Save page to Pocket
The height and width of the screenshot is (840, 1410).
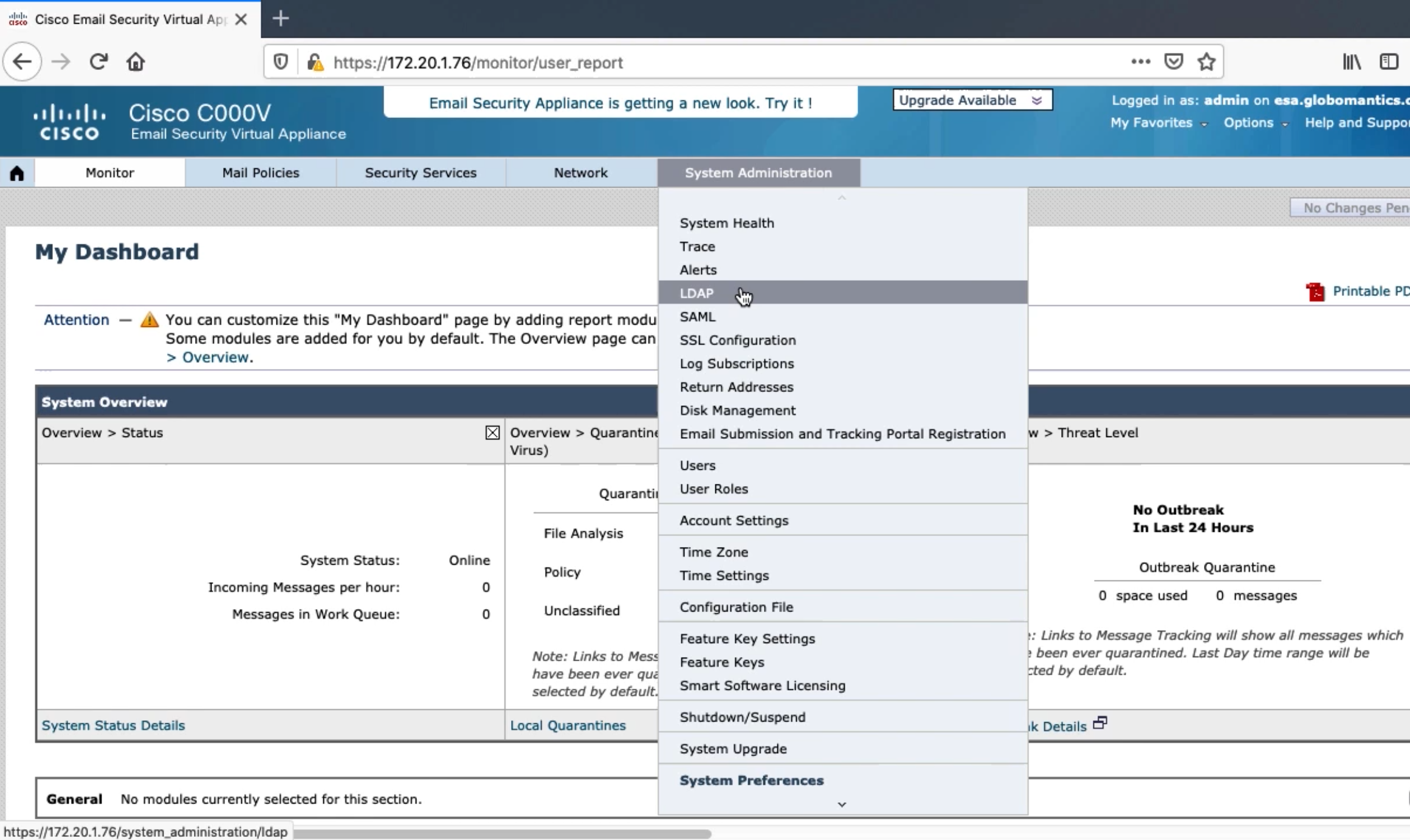[x=1174, y=61]
